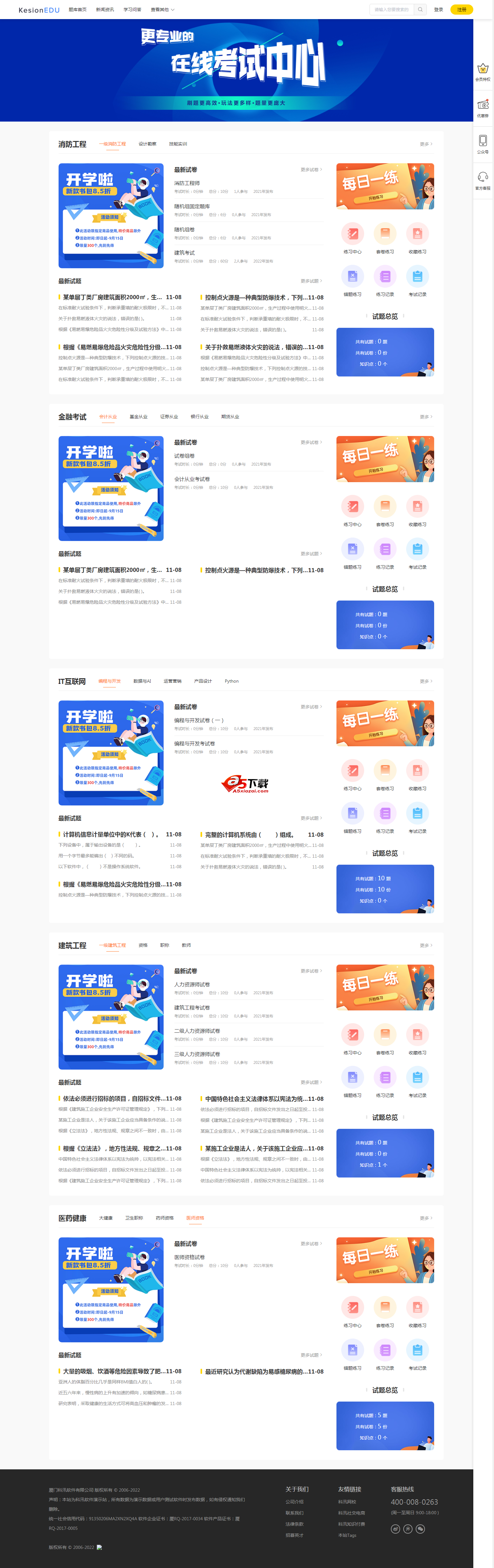The image size is (494, 1568).
Task: Open 考试记录 icon in IT互联网 section
Action: coord(417,813)
